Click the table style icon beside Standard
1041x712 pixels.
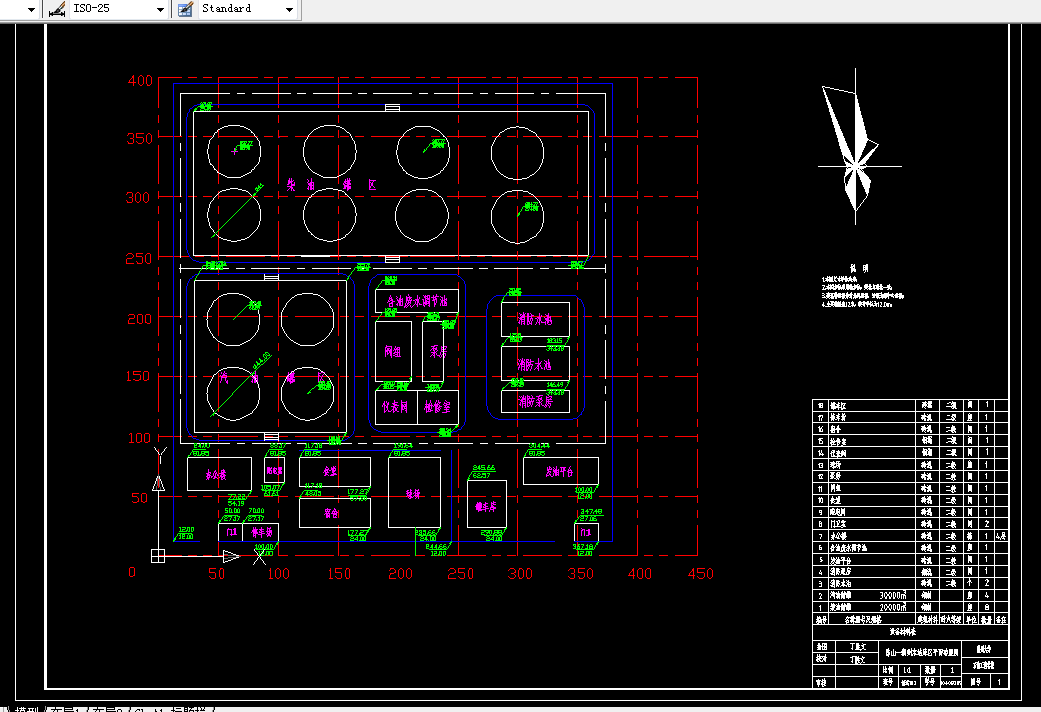(185, 9)
